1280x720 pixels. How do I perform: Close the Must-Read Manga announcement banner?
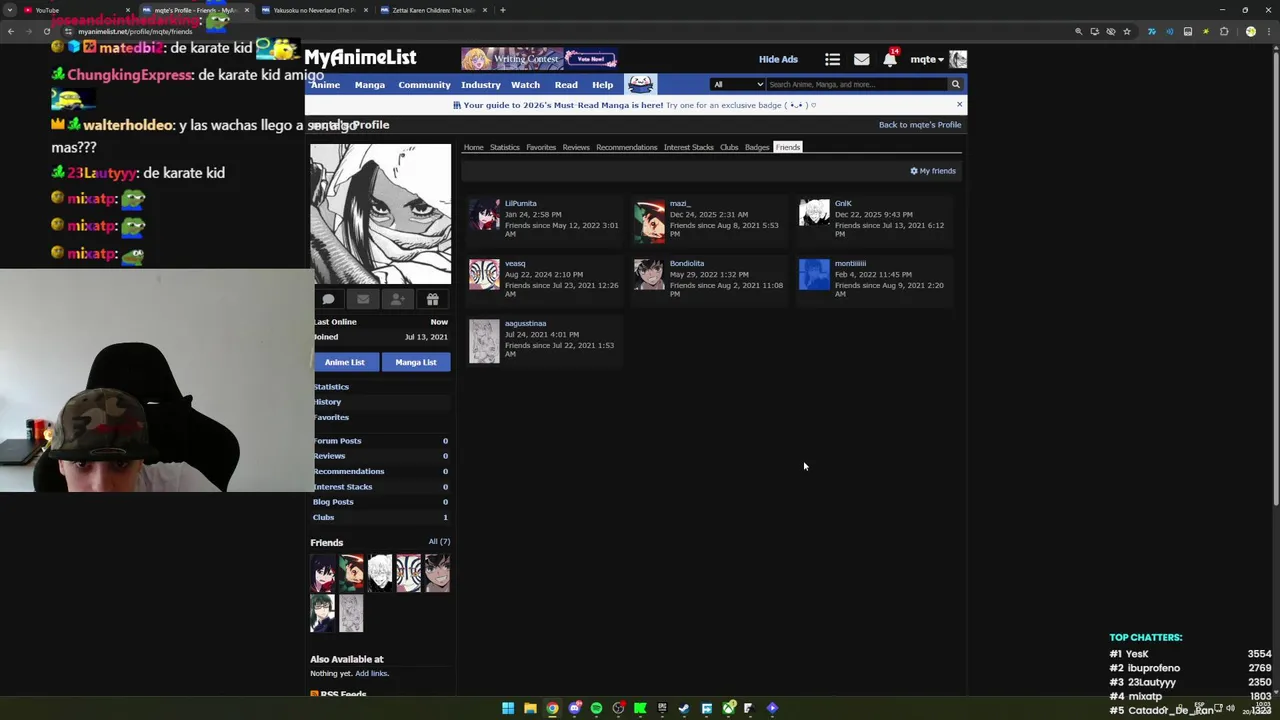959,104
